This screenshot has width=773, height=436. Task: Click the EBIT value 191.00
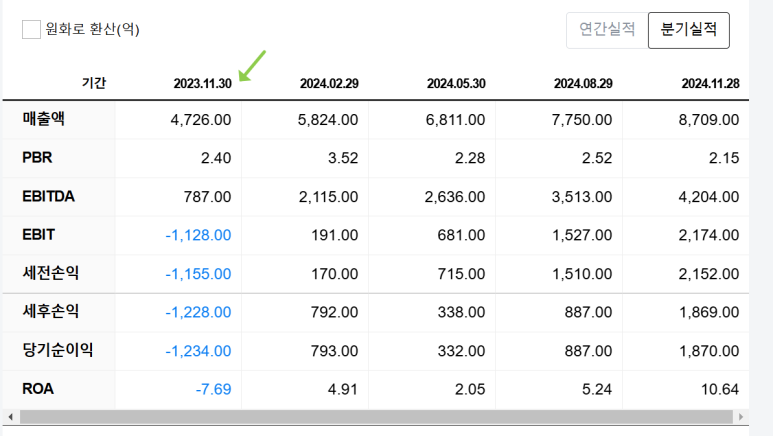[334, 235]
